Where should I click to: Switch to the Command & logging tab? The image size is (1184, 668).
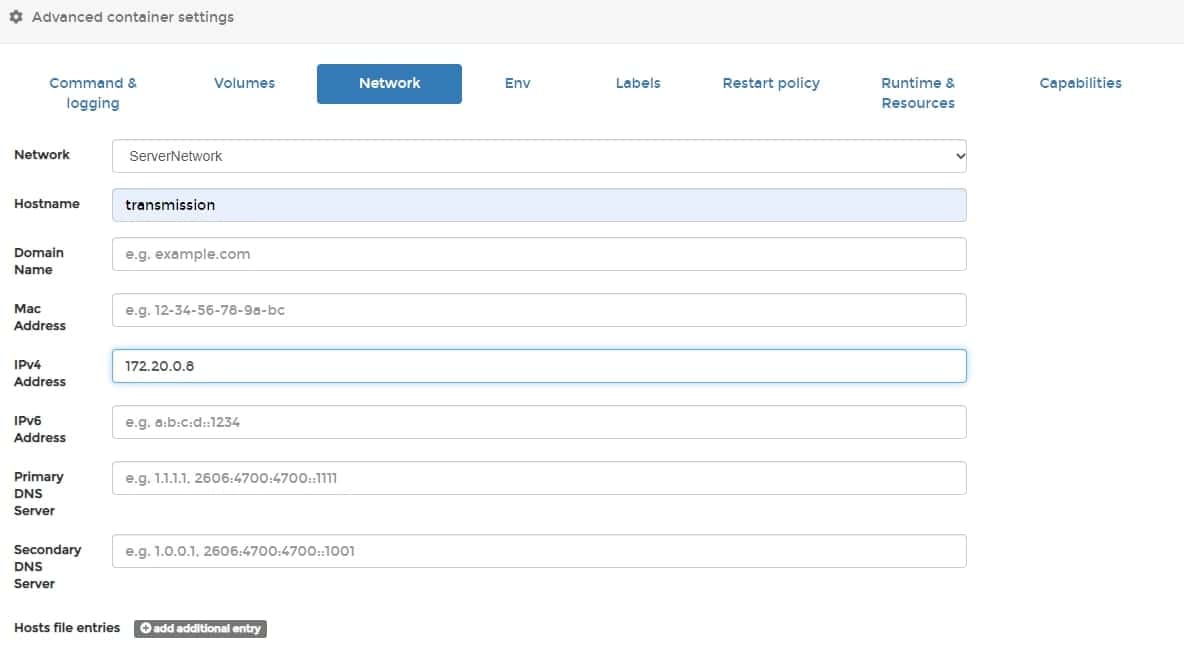coord(93,93)
